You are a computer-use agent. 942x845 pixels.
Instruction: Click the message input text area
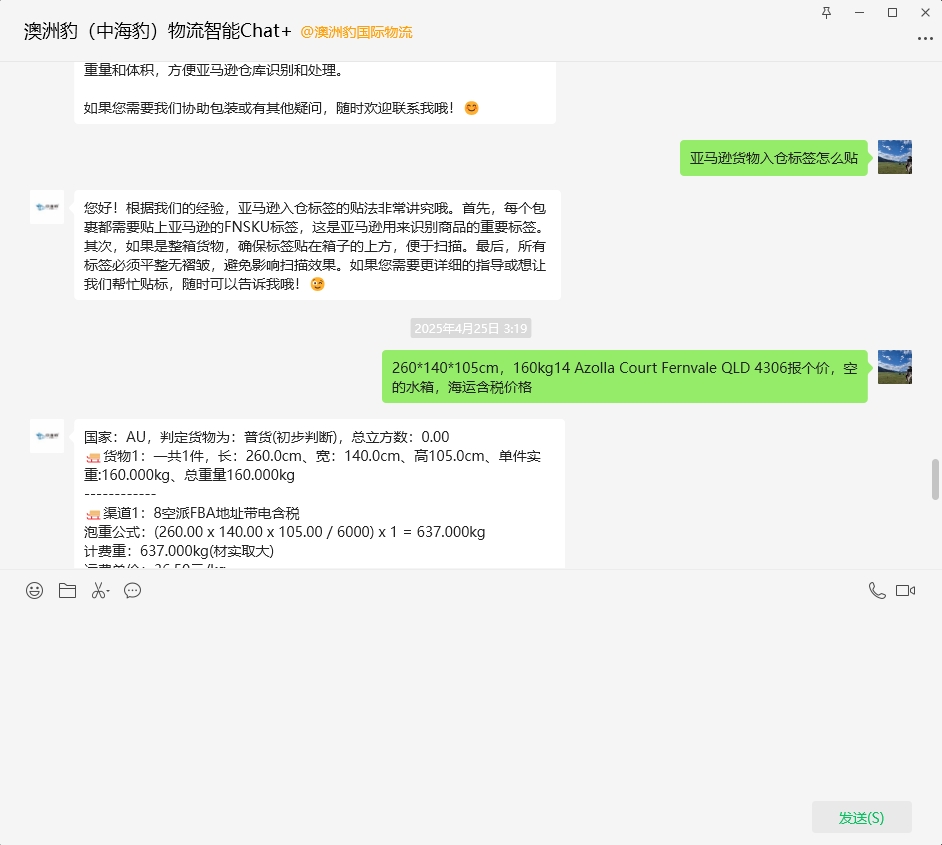471,700
